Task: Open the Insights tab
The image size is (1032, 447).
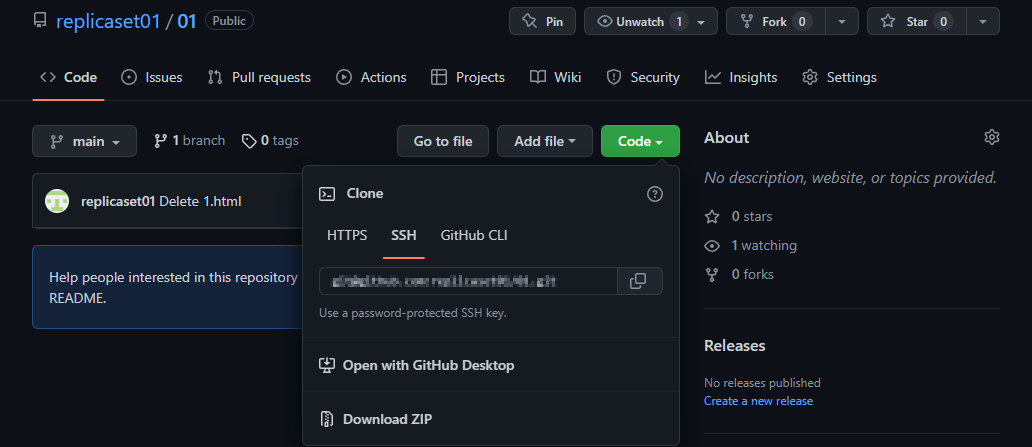Action: click(x=741, y=77)
